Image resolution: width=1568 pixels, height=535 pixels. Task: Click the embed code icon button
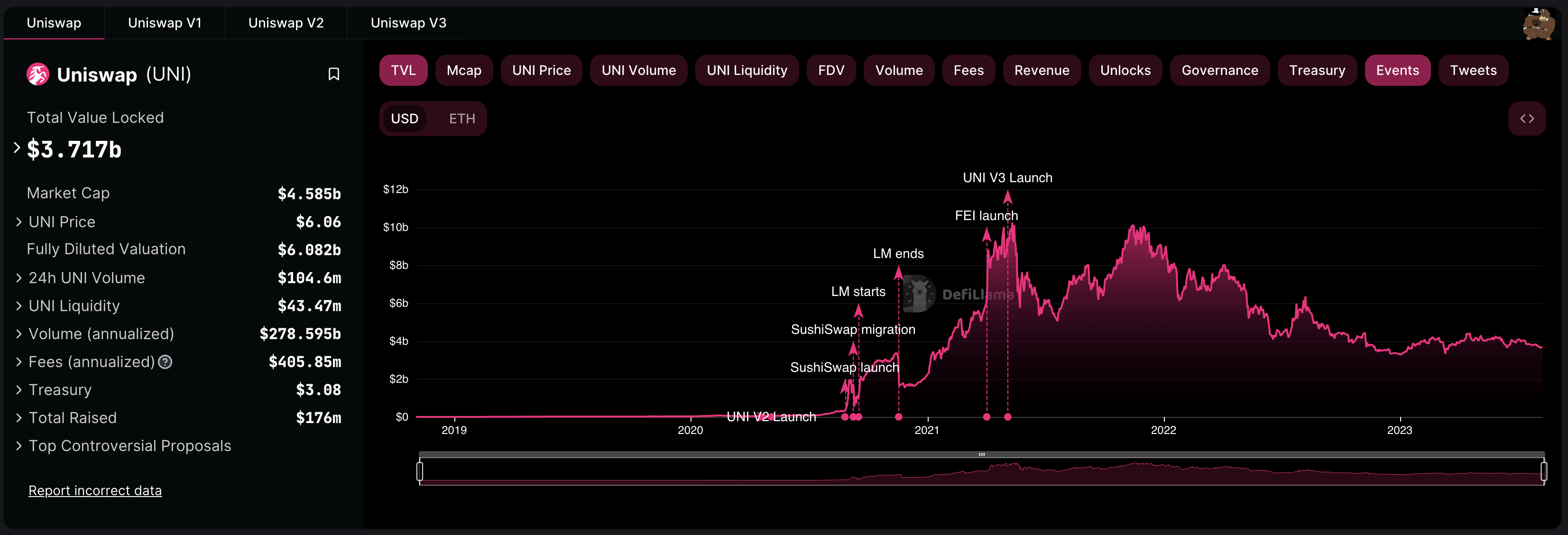click(x=1527, y=119)
